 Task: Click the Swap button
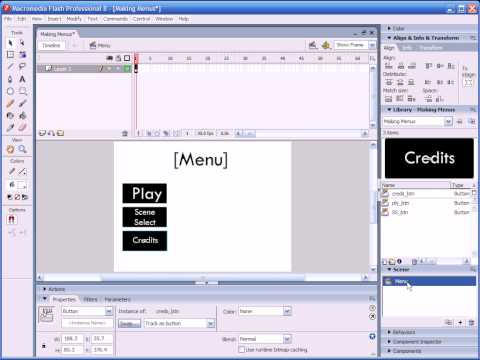pyautogui.click(x=129, y=324)
